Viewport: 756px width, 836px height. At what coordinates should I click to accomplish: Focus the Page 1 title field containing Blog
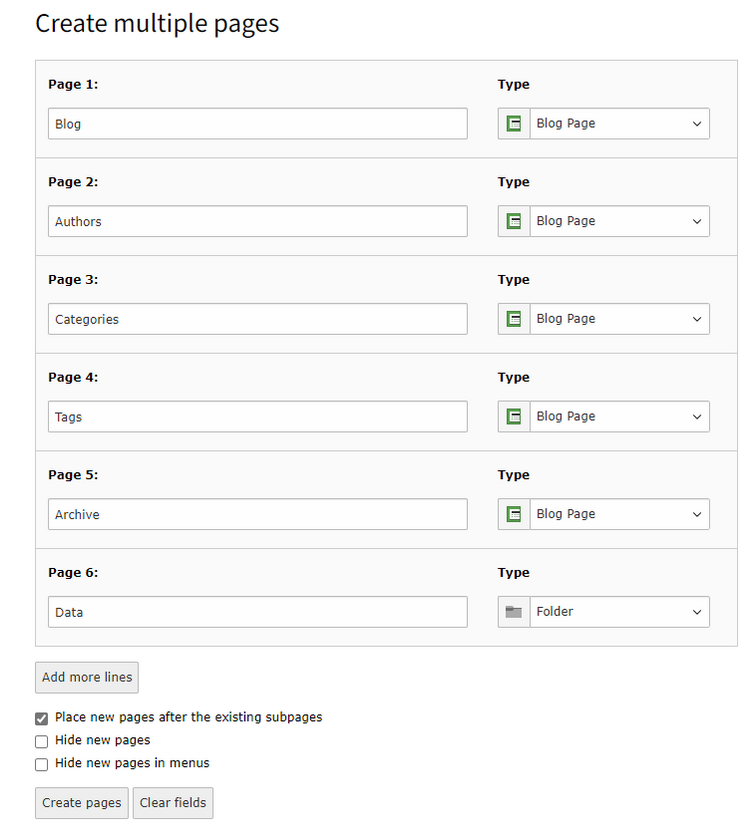(x=258, y=124)
